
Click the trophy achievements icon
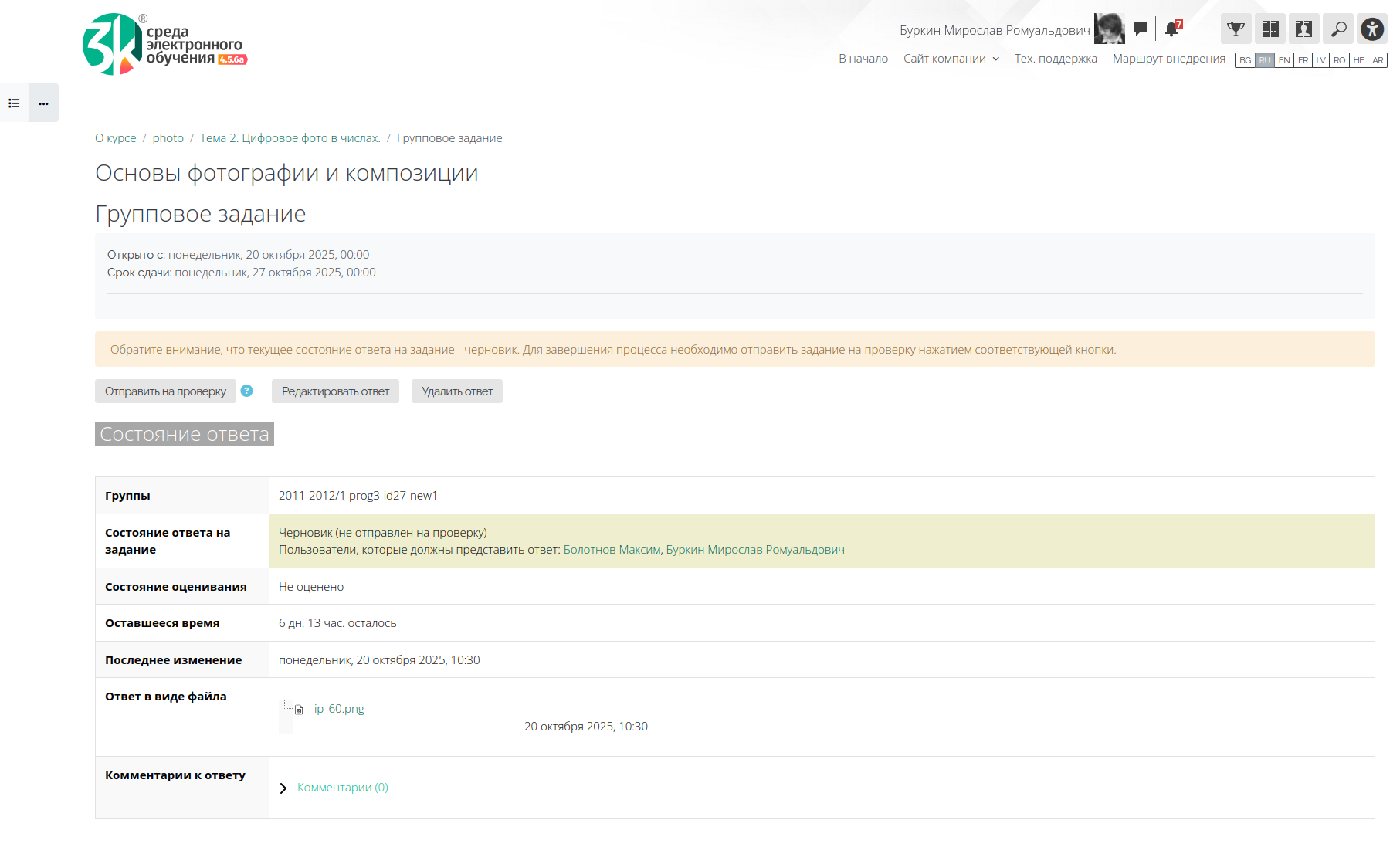pos(1236,29)
